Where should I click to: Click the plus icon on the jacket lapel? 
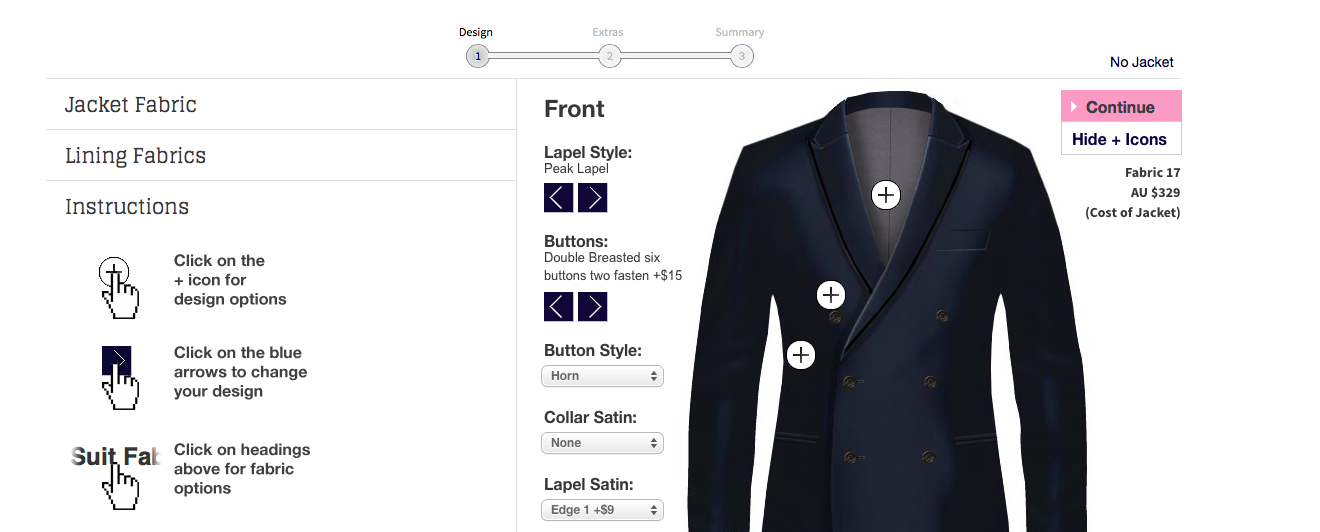(x=886, y=194)
